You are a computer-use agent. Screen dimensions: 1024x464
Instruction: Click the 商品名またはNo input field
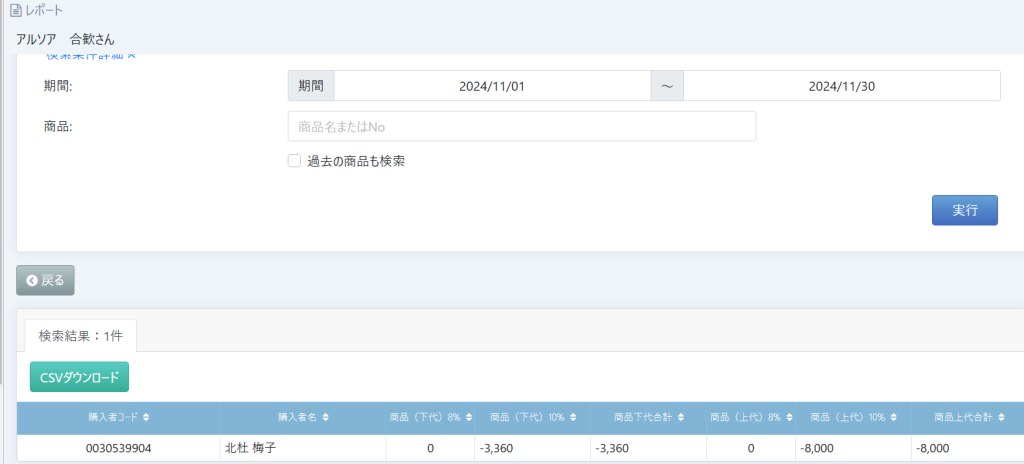(521, 127)
